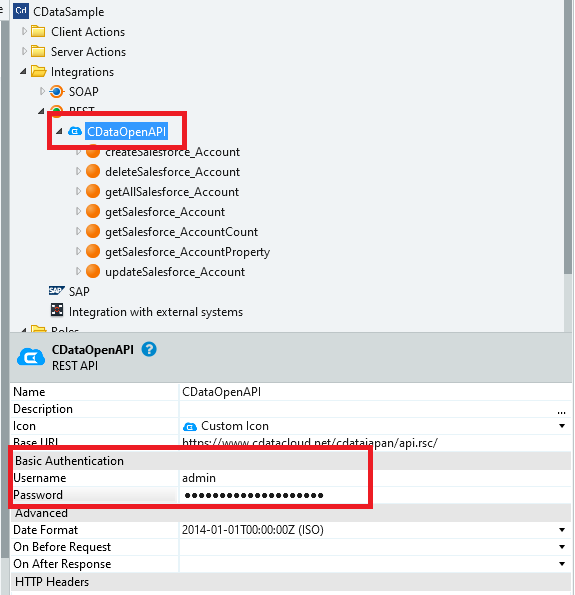This screenshot has width=575, height=595.
Task: Select updateSalesforce_Account method label
Action: [175, 272]
